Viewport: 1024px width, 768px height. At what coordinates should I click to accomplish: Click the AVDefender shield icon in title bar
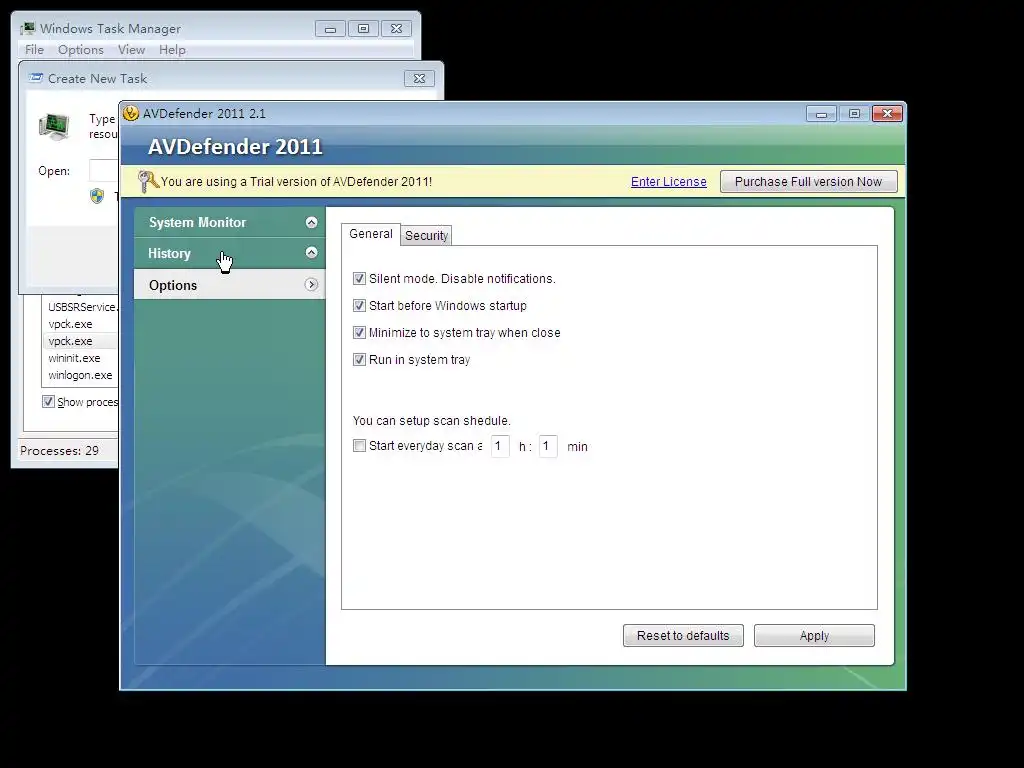click(x=131, y=113)
